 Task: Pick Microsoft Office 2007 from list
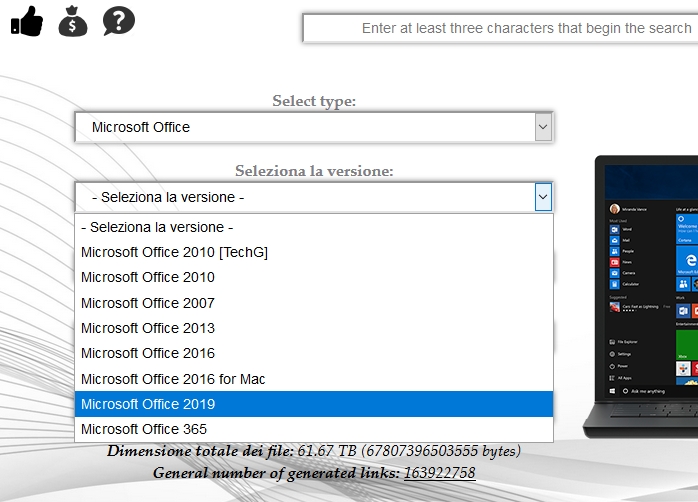[314, 303]
